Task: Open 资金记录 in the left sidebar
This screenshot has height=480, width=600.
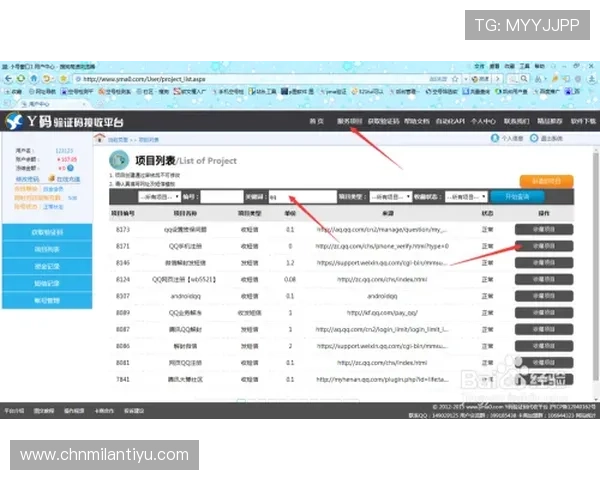Action: [47, 266]
